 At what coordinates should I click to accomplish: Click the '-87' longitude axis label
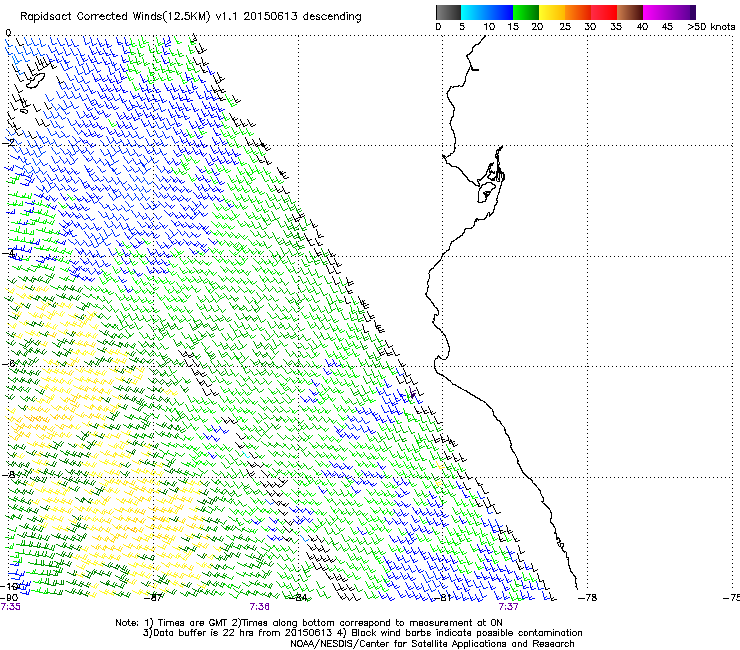pos(153,598)
